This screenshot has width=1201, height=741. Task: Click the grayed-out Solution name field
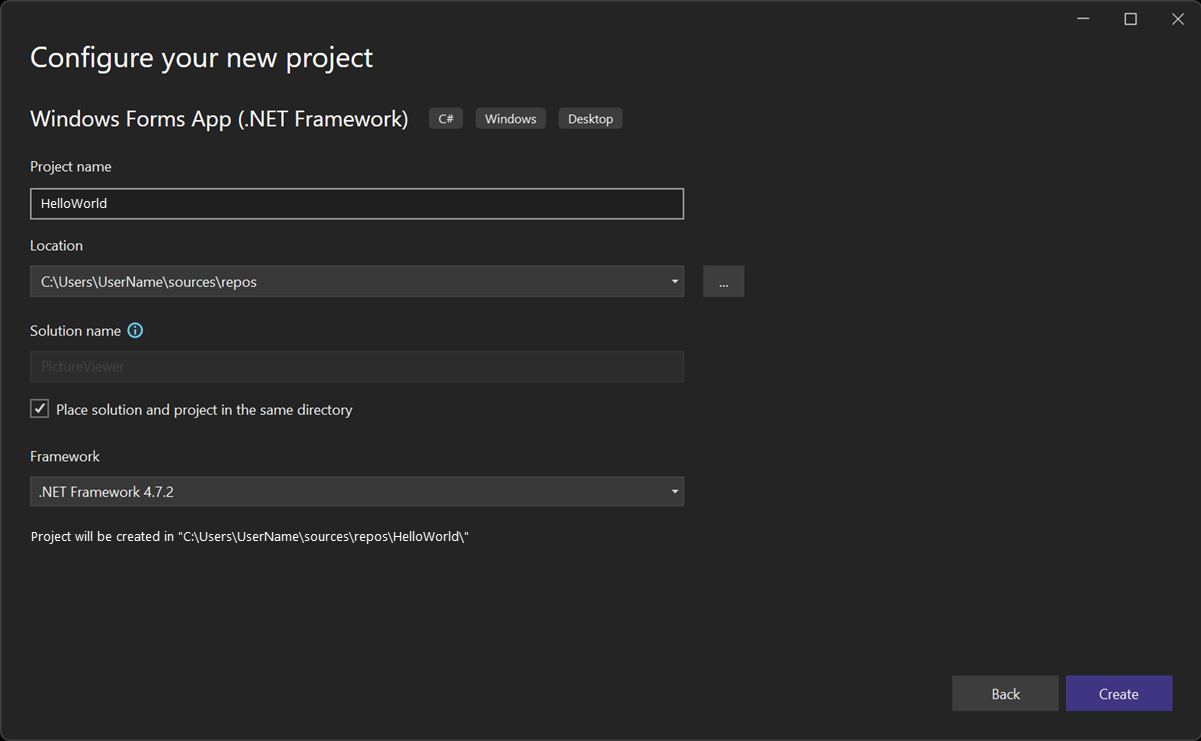(x=357, y=366)
